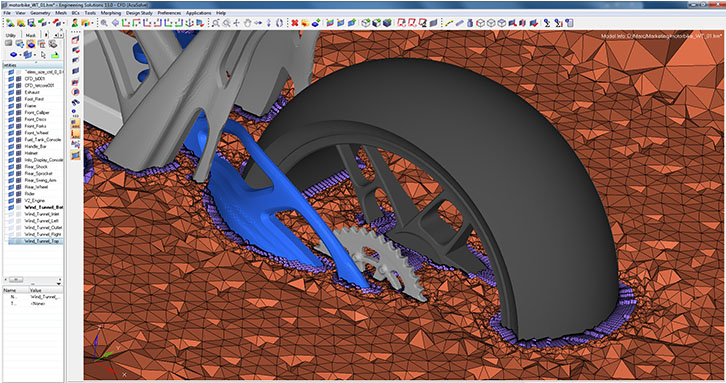Image resolution: width=726 pixels, height=383 pixels.
Task: Switch to the Mask tab
Action: pyautogui.click(x=31, y=35)
